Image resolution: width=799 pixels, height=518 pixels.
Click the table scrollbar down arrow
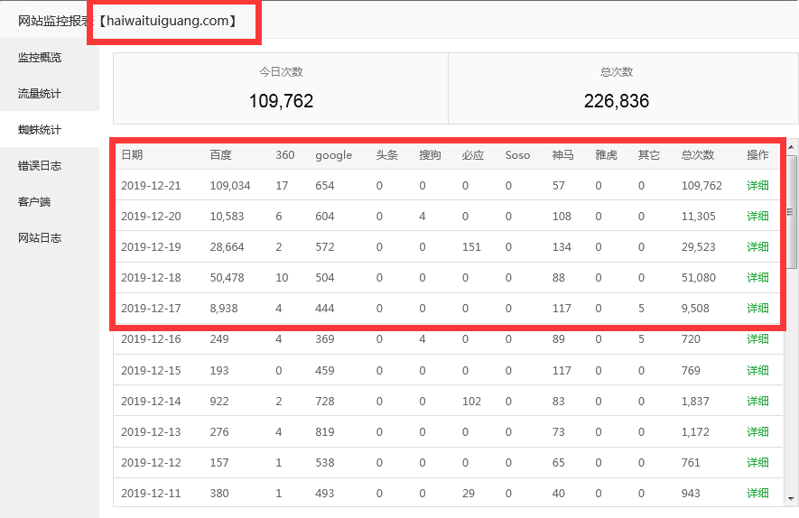(x=791, y=499)
